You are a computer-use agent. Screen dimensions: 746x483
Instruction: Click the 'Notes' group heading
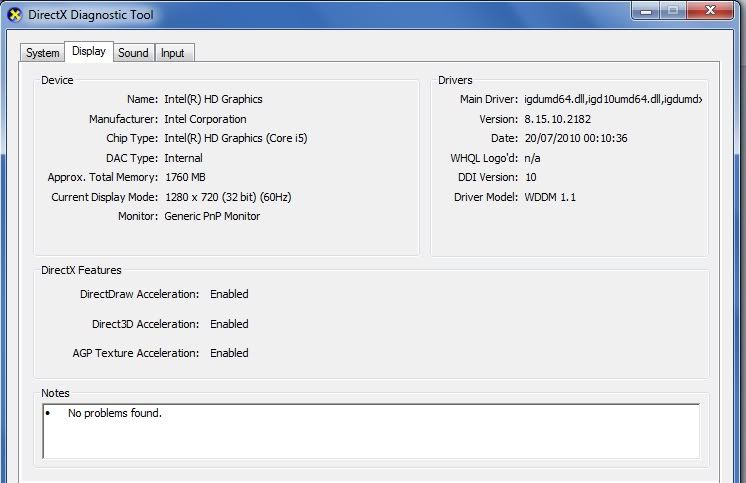point(55,393)
